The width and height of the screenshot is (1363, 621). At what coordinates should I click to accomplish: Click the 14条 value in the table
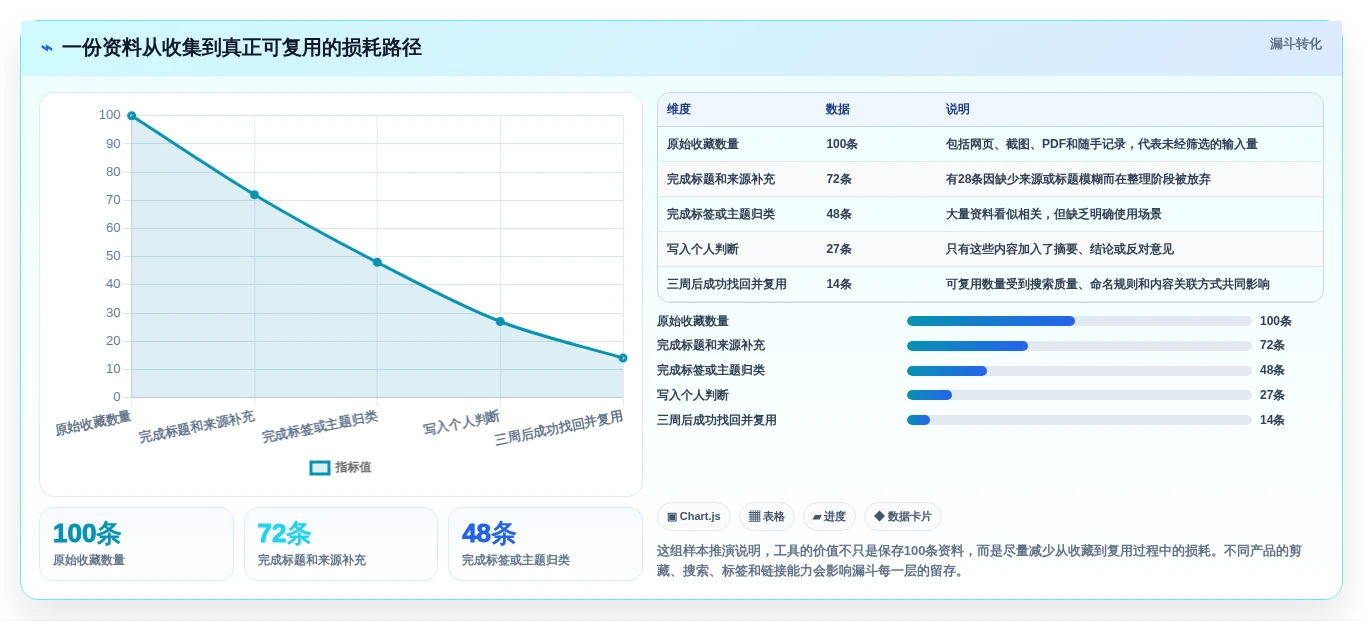(839, 284)
